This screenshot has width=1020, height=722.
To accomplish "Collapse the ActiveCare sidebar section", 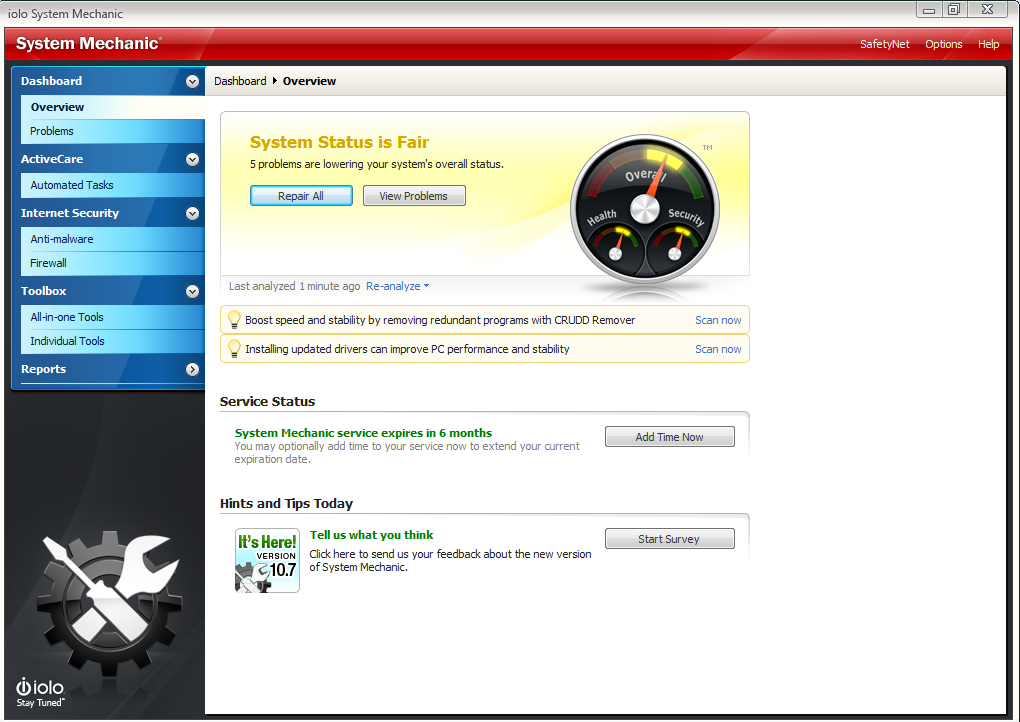I will (191, 157).
